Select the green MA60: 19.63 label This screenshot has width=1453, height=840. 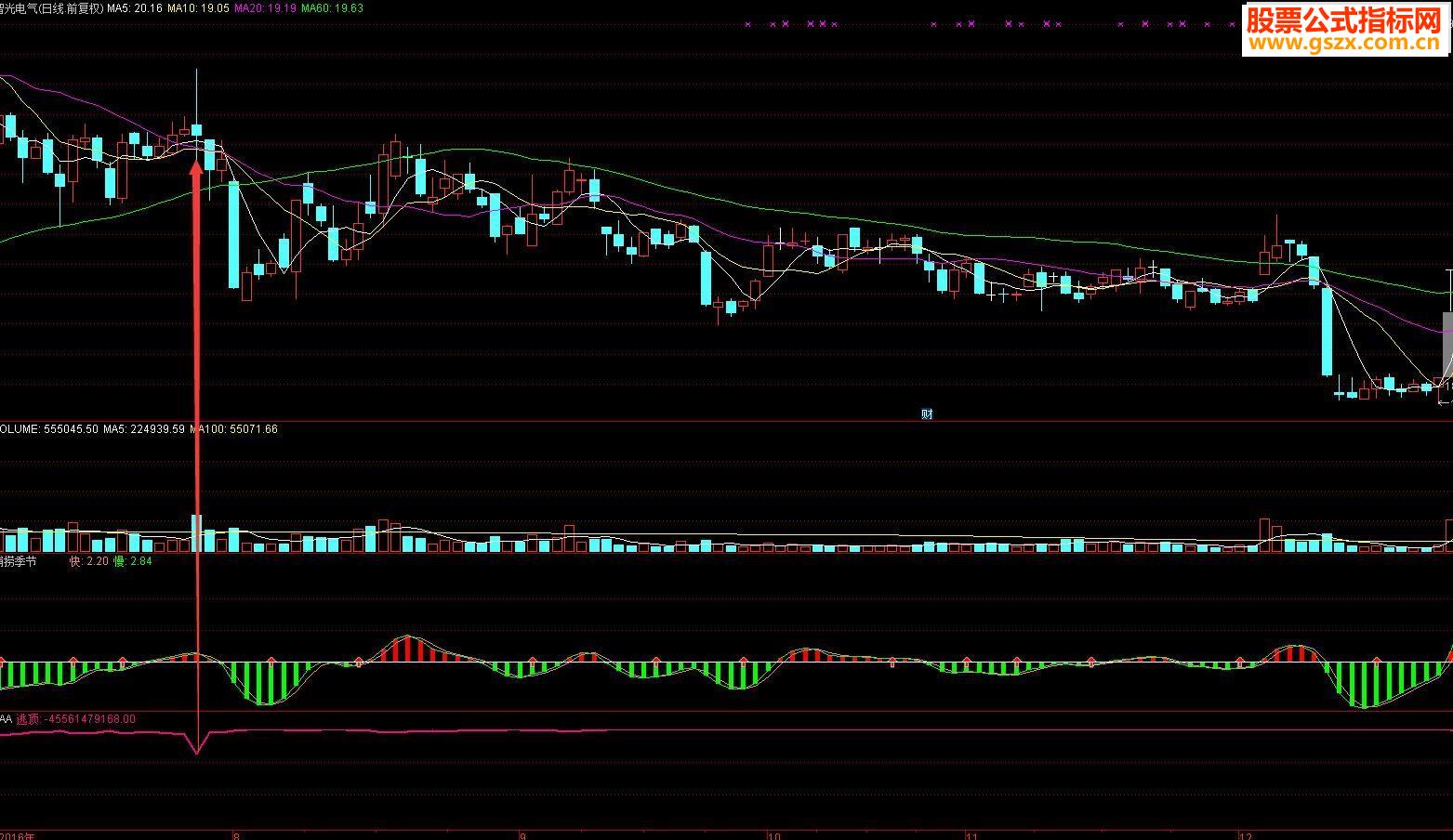tap(332, 8)
